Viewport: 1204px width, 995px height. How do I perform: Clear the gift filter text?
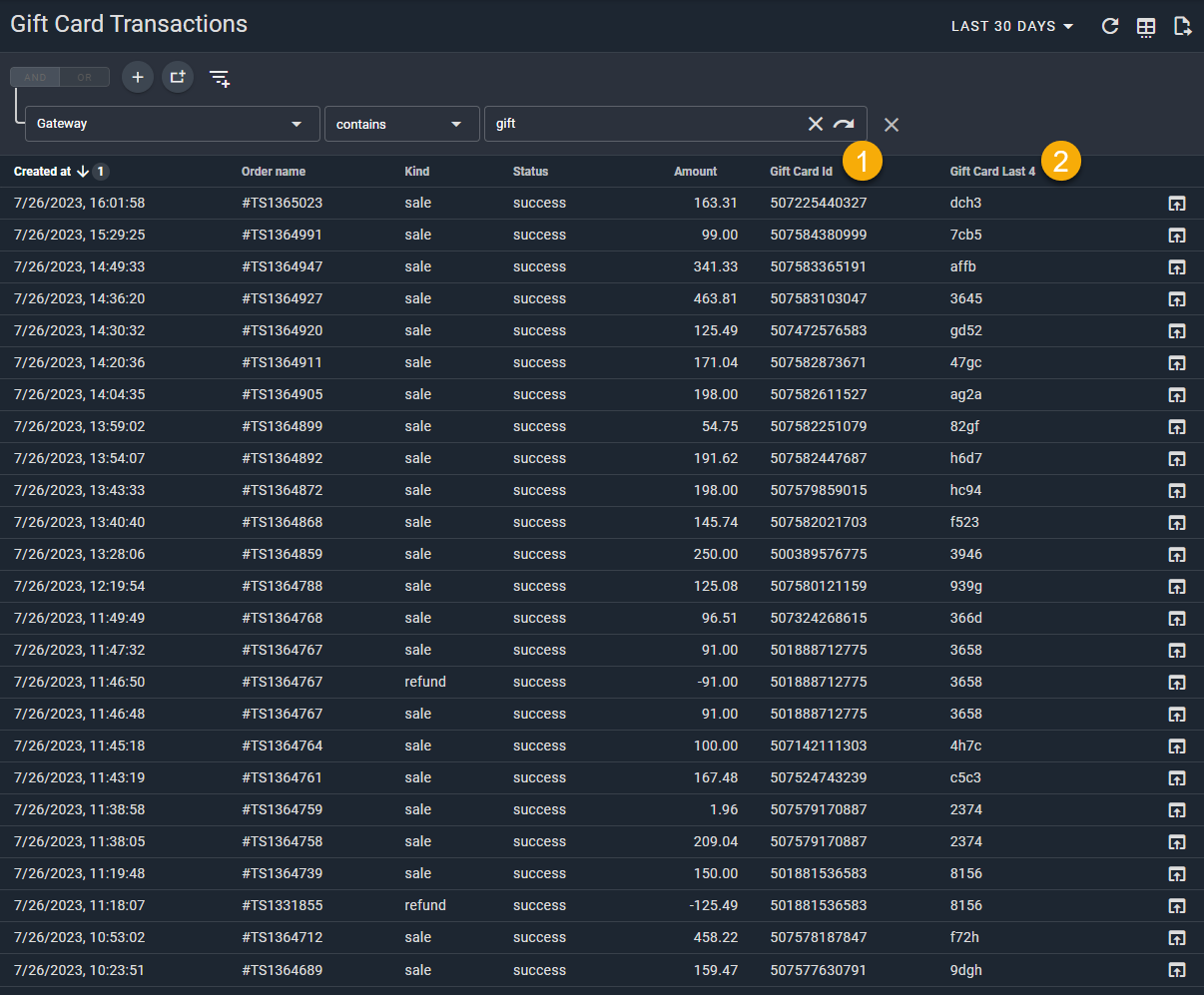(816, 124)
